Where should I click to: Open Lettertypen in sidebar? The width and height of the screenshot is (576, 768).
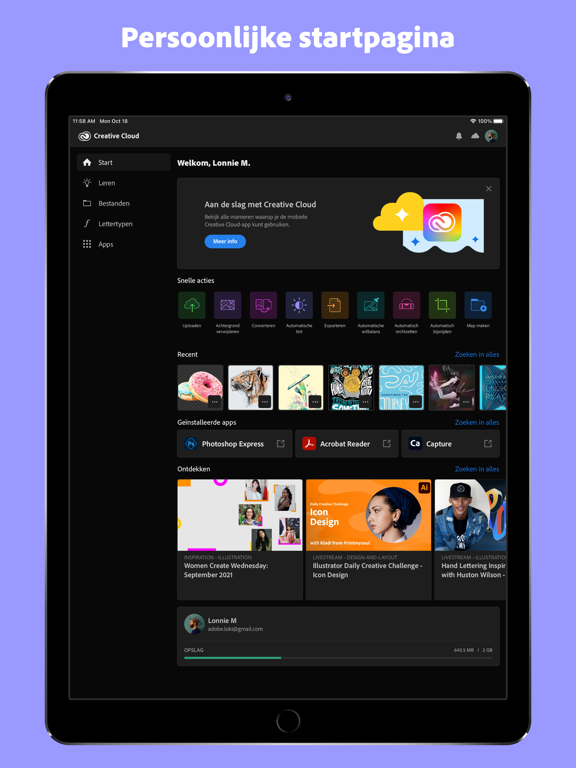pyautogui.click(x=123, y=224)
